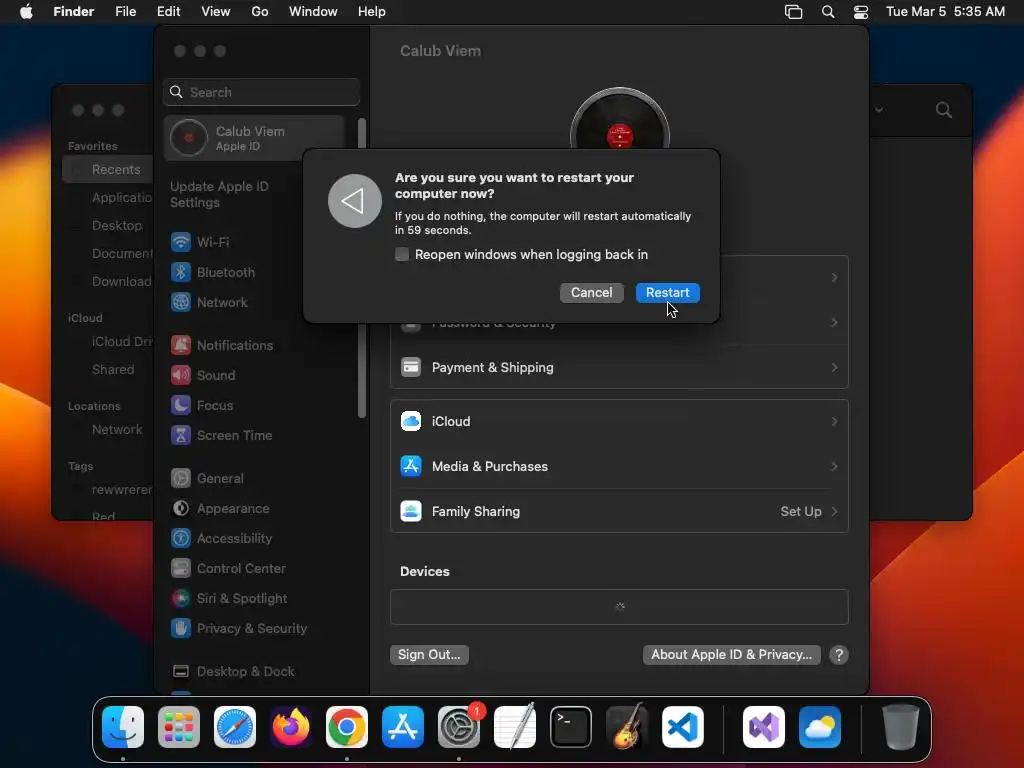
Task: Open System Settings Dock icon
Action: tap(459, 727)
